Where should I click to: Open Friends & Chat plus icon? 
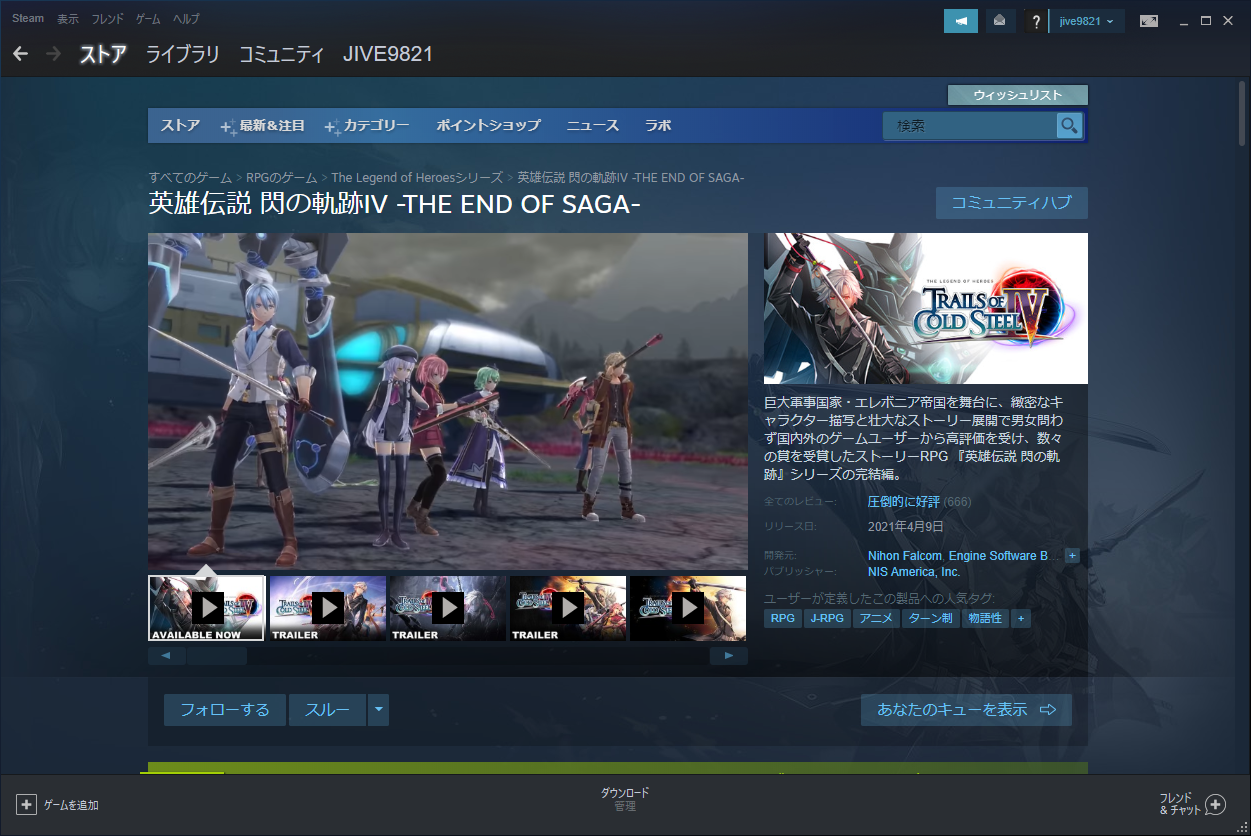1215,804
